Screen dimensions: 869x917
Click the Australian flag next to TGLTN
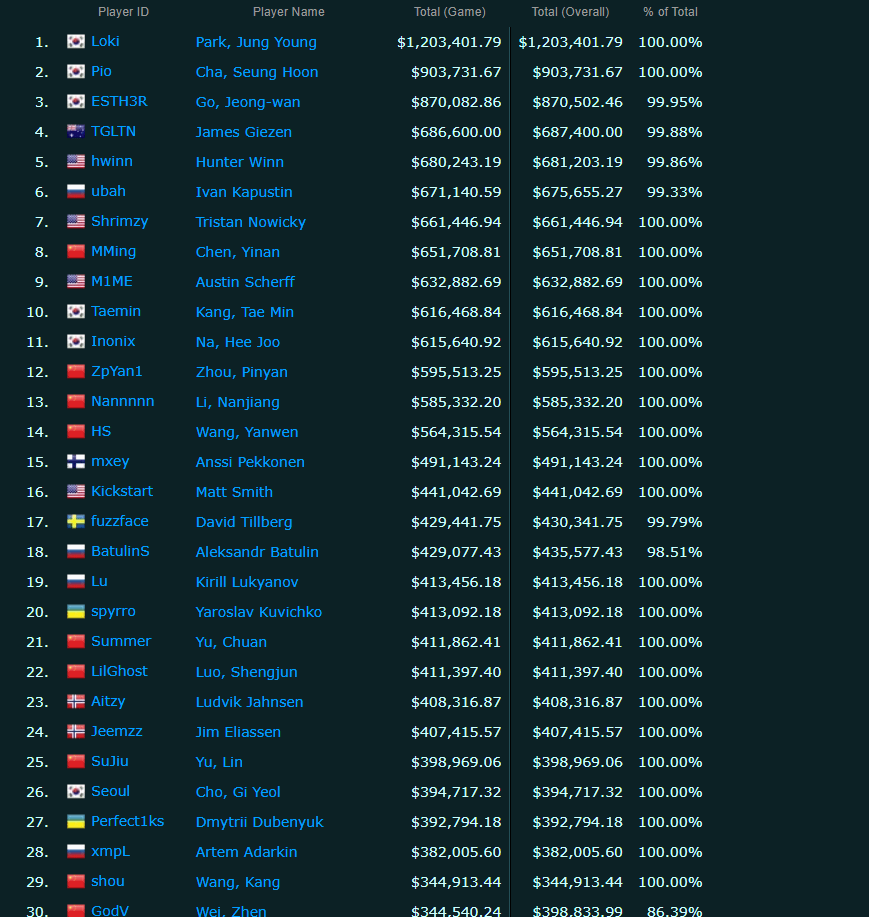point(76,132)
